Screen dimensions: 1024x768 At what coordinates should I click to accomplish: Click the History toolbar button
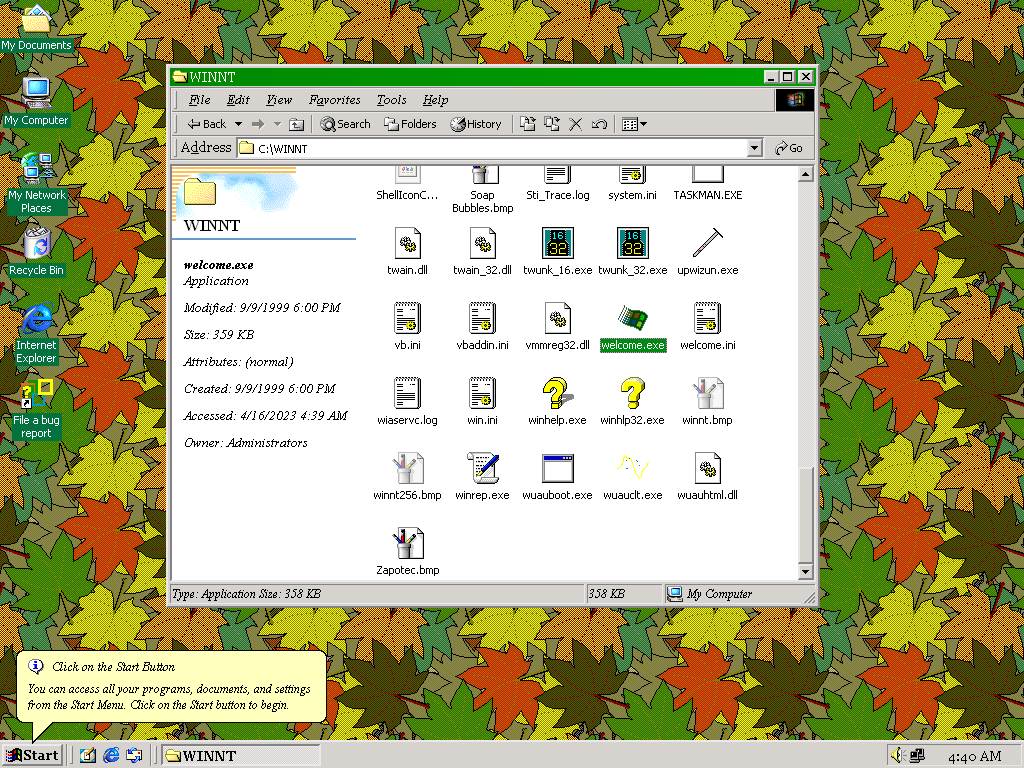point(476,124)
